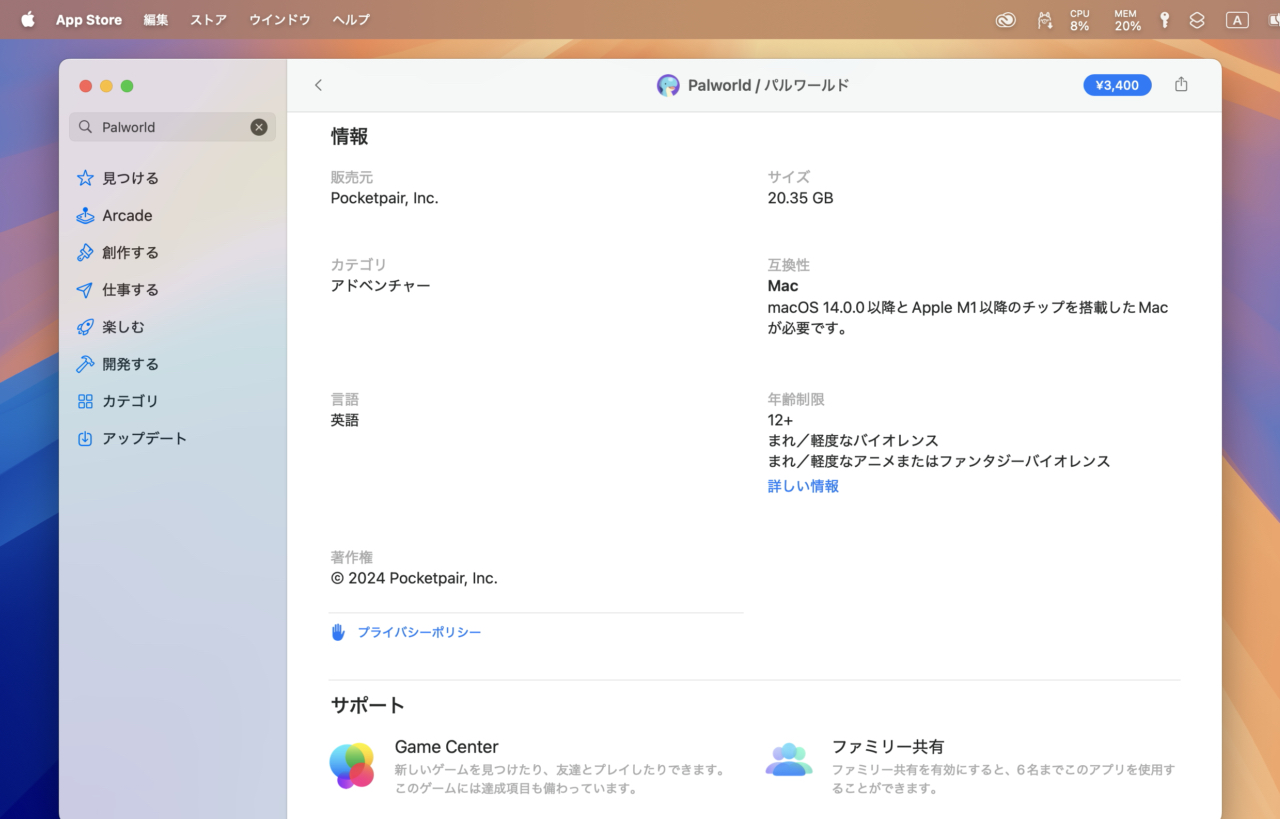This screenshot has height=819, width=1280.
Task: Click the input source A icon
Action: pyautogui.click(x=1237, y=19)
